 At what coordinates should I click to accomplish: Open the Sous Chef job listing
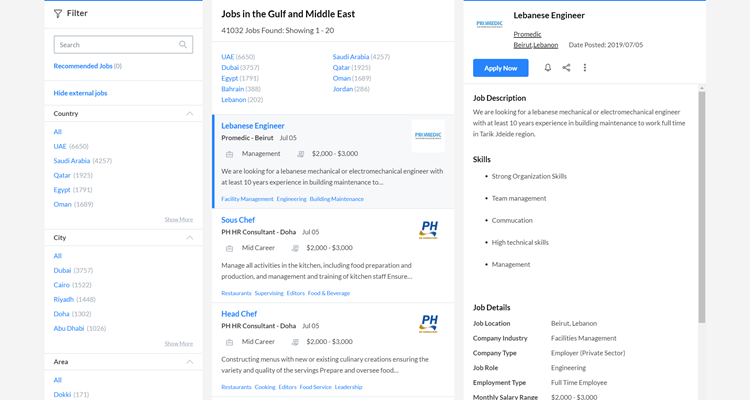(x=238, y=220)
